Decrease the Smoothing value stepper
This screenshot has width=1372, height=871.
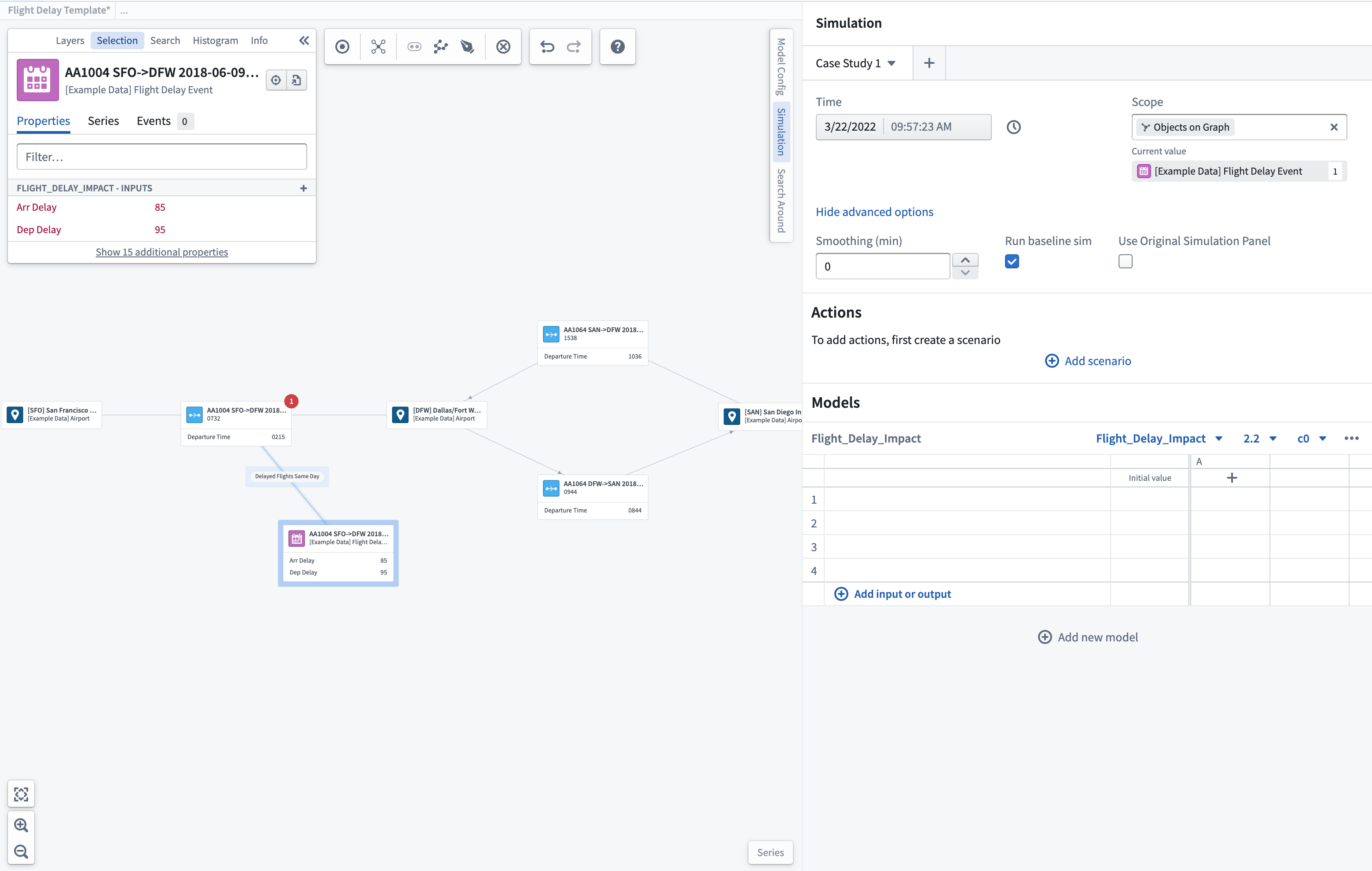965,272
